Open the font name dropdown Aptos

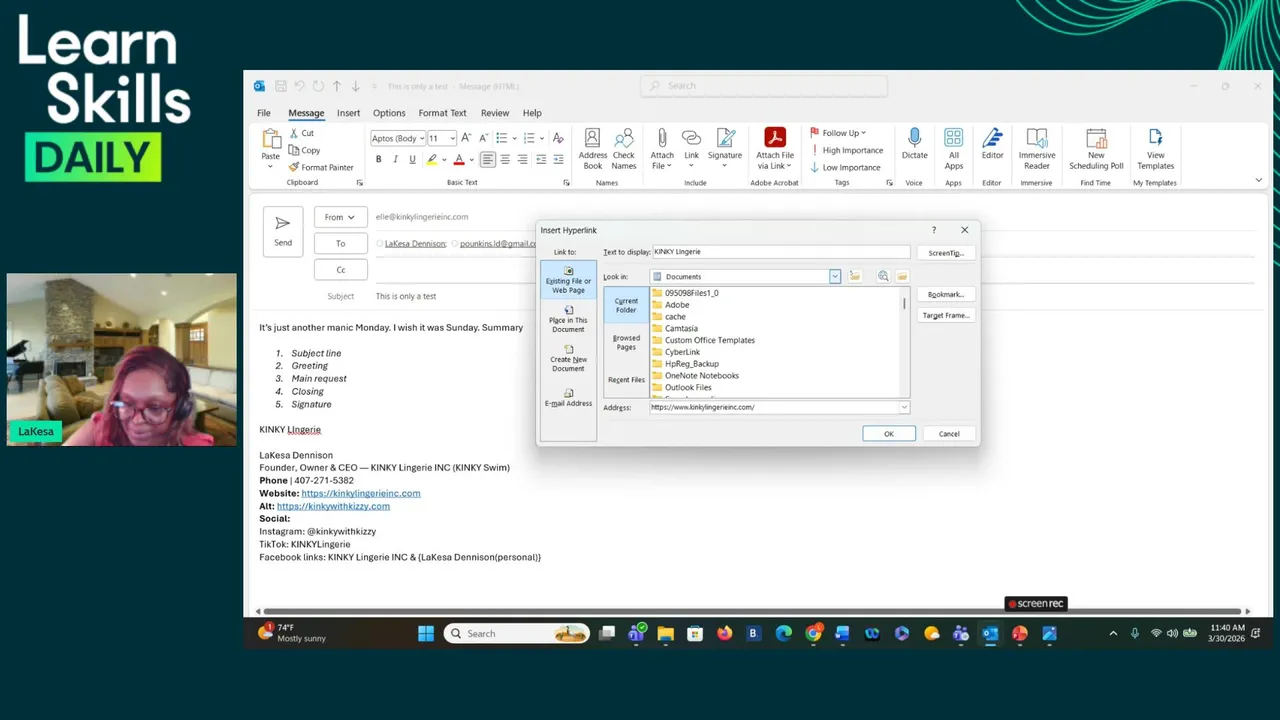click(x=421, y=138)
